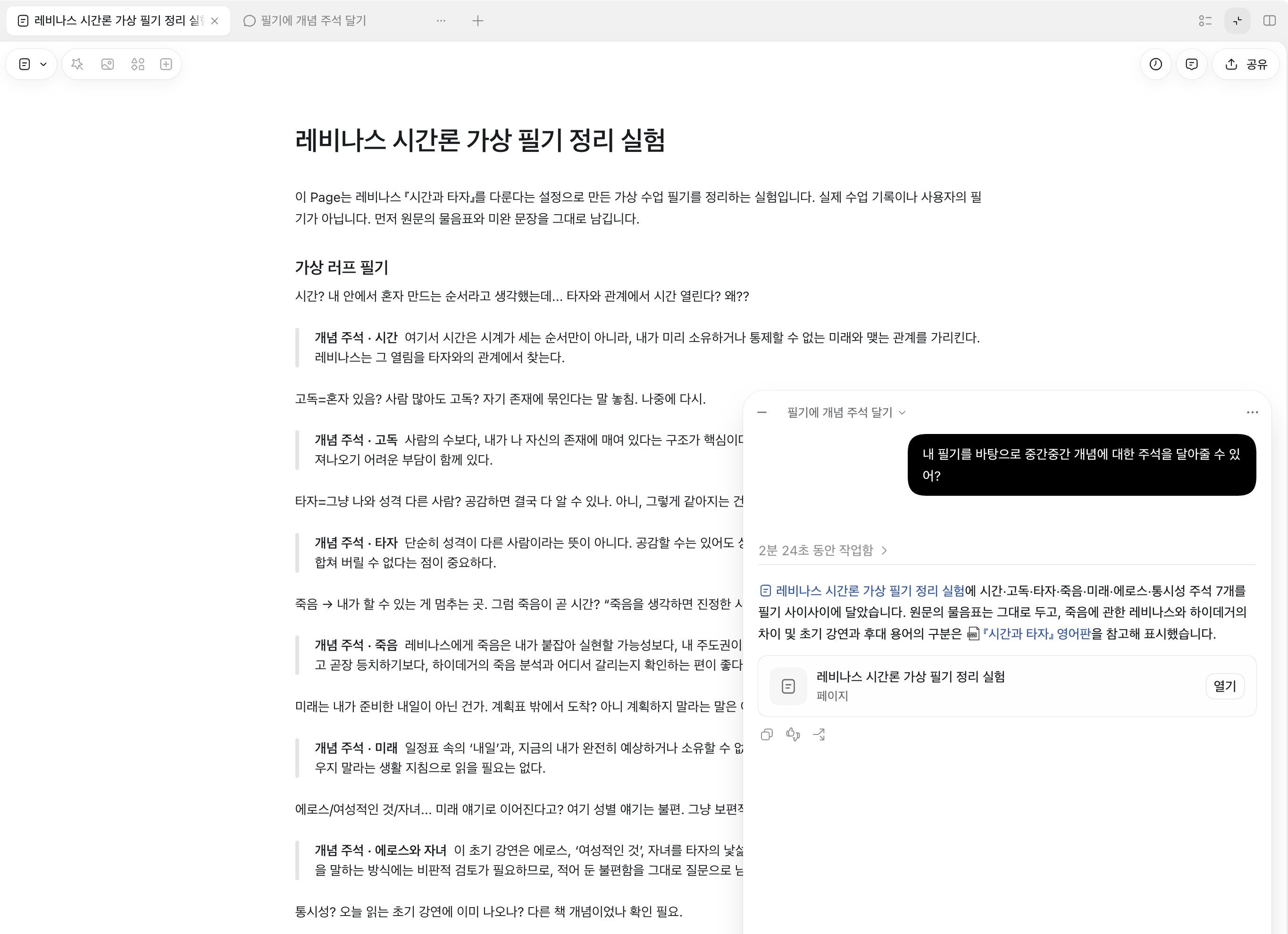Click the AI sparkle icon in toolbar
Viewport: 1288px width, 934px height.
pyautogui.click(x=77, y=64)
